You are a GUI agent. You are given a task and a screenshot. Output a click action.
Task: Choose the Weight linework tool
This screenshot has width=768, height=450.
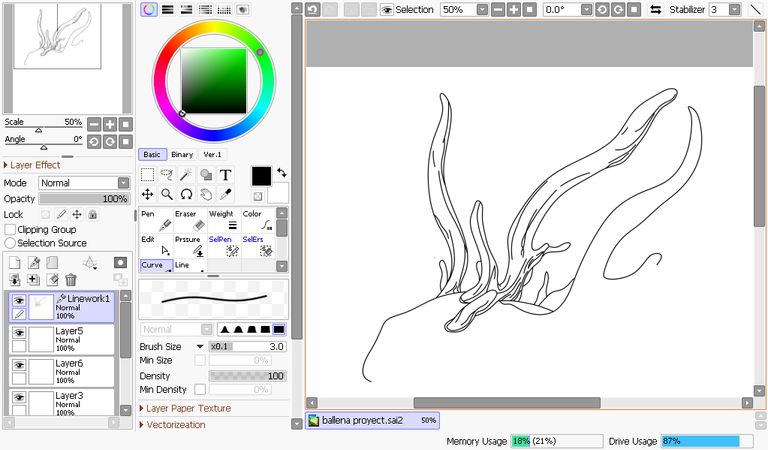point(224,220)
